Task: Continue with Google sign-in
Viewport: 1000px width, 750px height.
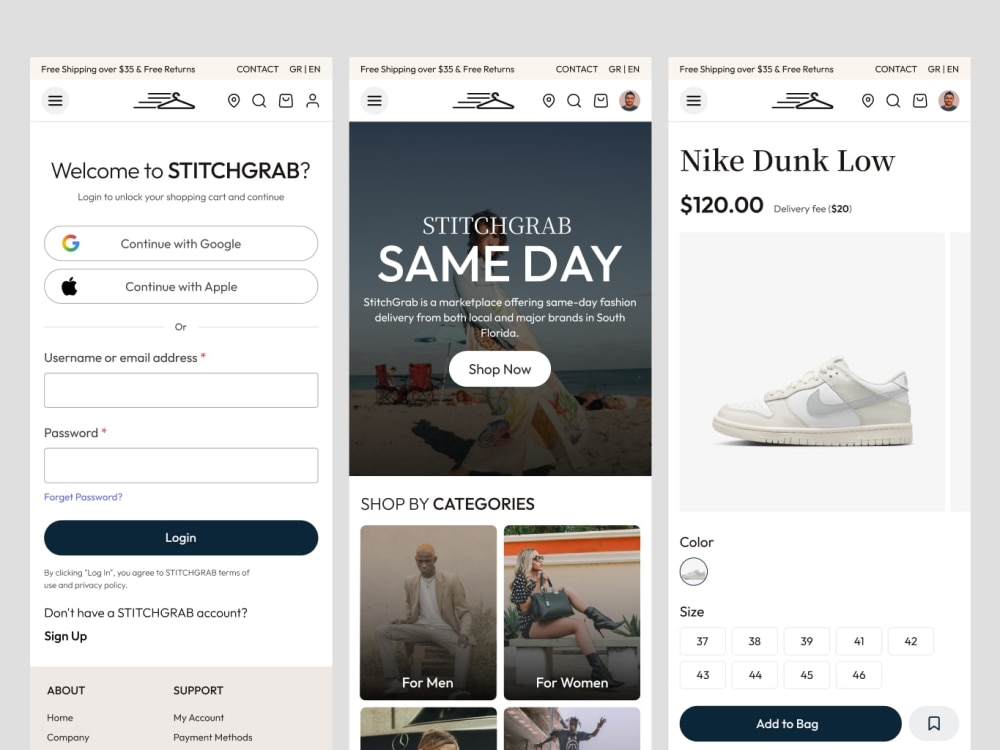Action: pyautogui.click(x=181, y=243)
